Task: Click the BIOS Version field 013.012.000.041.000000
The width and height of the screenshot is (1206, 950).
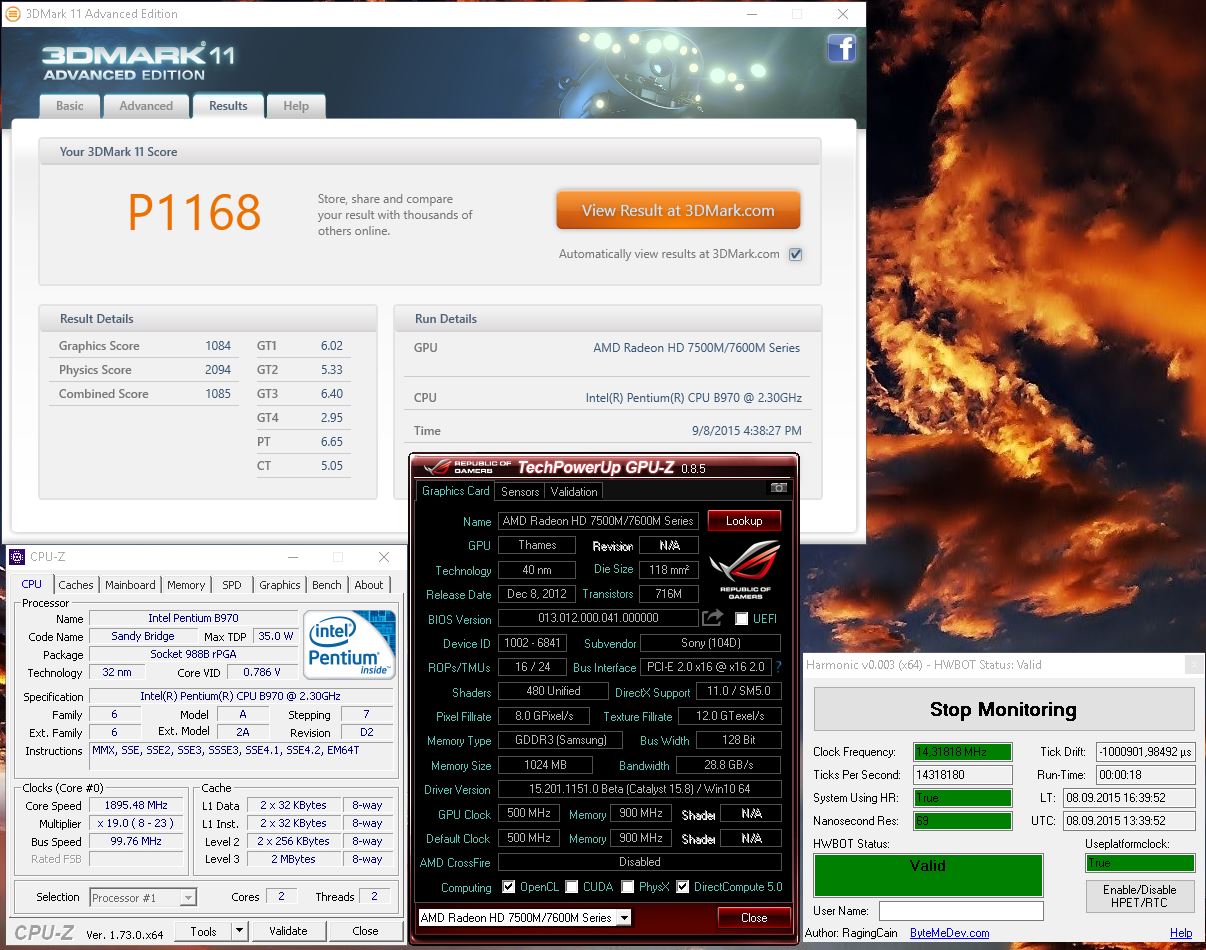Action: point(598,619)
